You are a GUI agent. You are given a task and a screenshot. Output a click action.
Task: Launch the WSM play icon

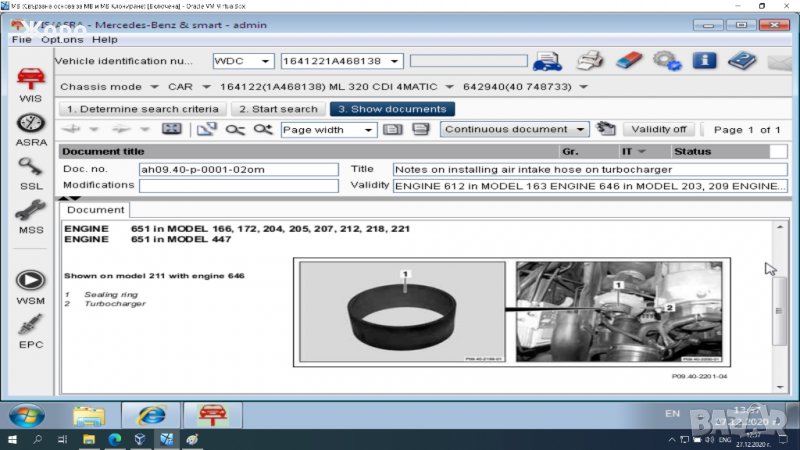click(30, 283)
